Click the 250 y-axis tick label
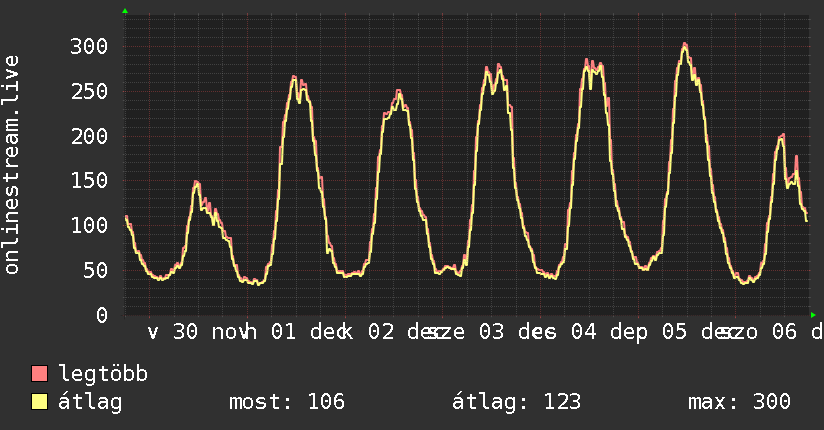The width and height of the screenshot is (824, 430). point(88,91)
